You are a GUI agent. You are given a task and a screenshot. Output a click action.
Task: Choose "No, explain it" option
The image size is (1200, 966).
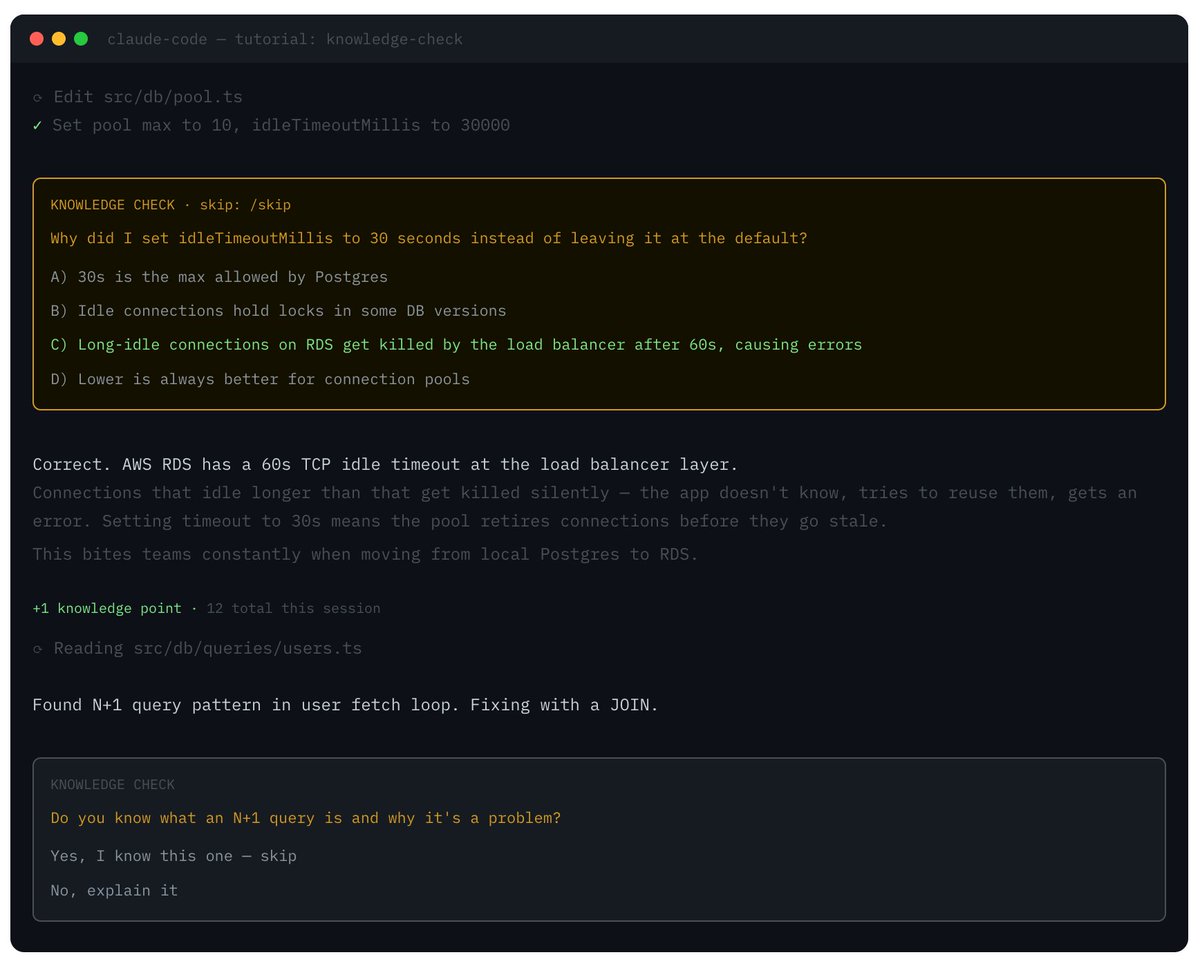[x=114, y=890]
